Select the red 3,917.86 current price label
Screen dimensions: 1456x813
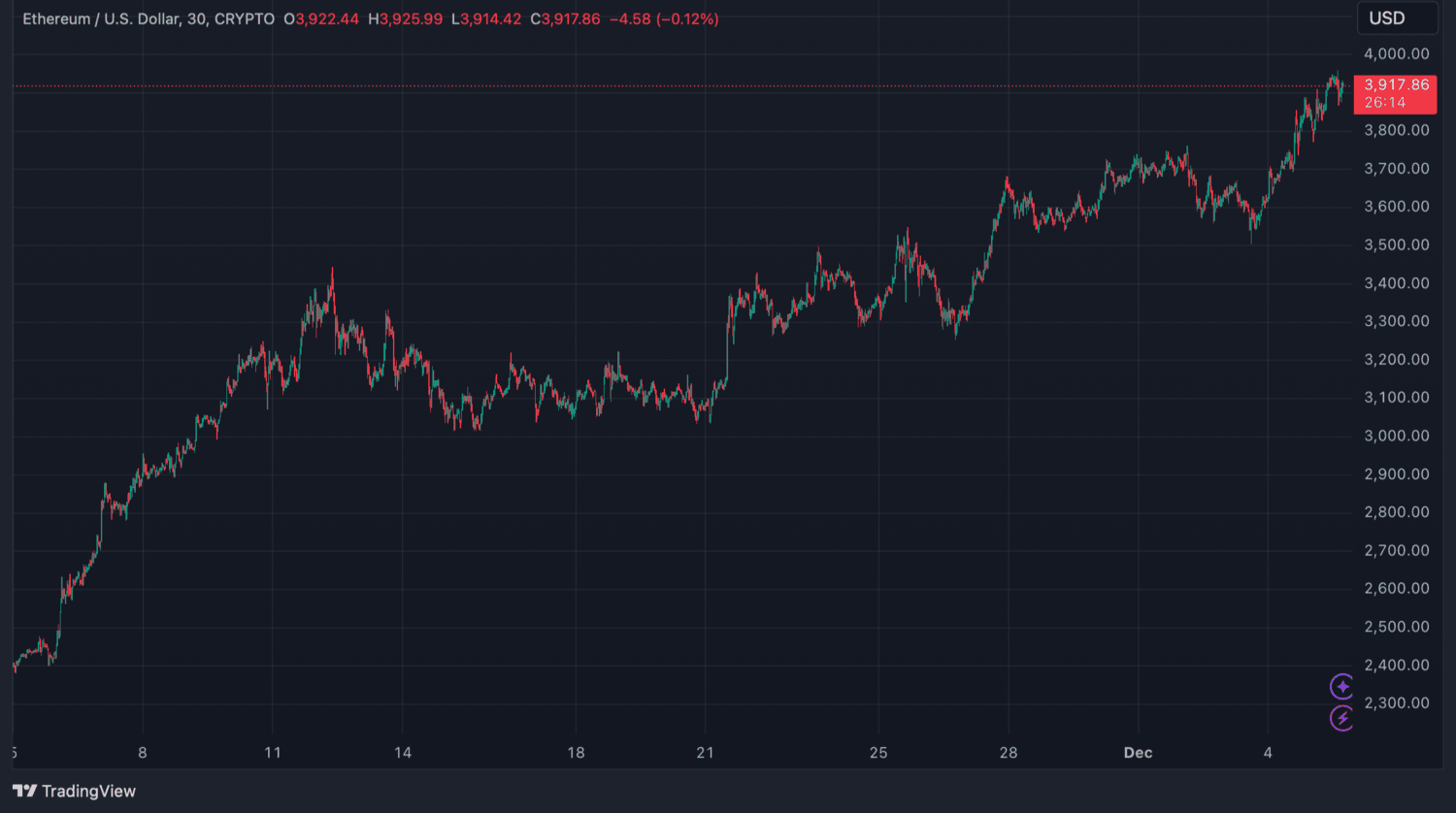1395,93
